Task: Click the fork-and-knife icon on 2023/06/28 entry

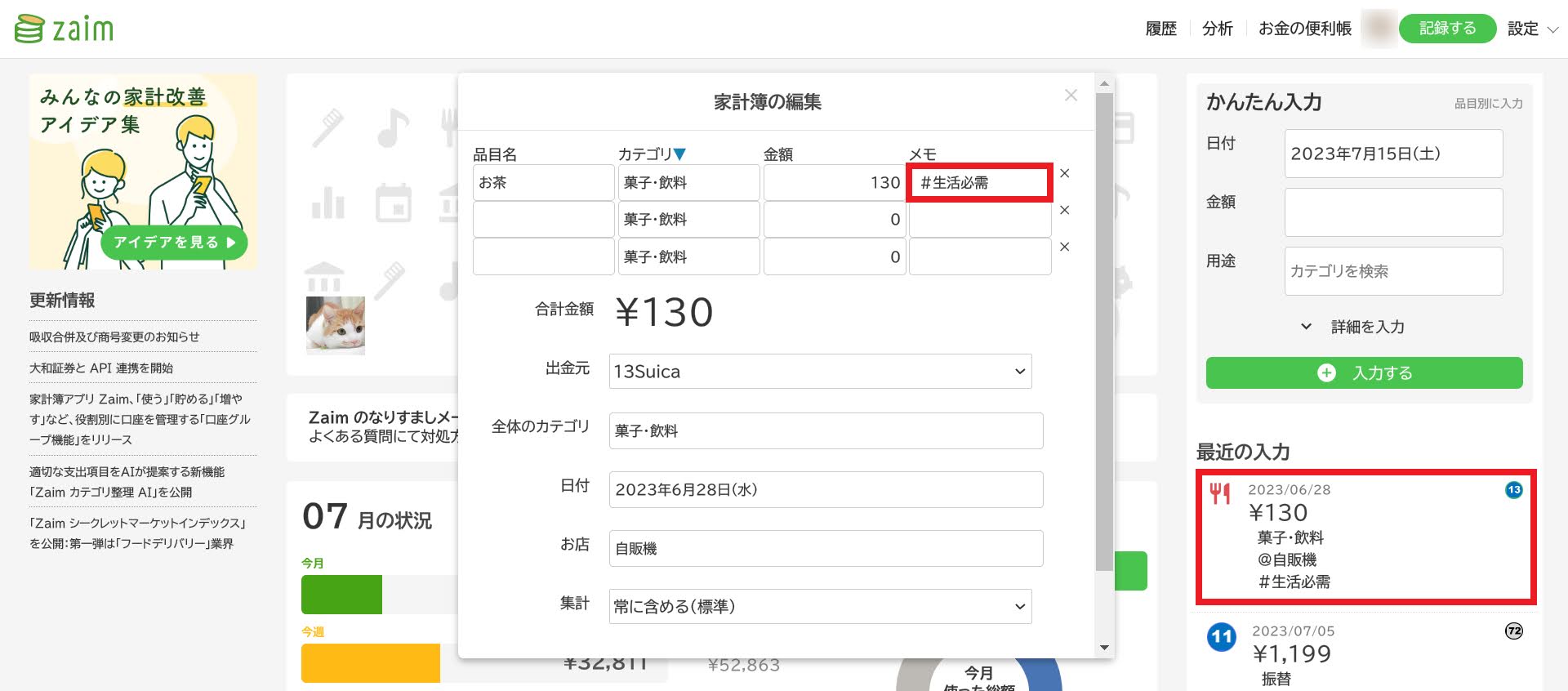Action: (1220, 493)
